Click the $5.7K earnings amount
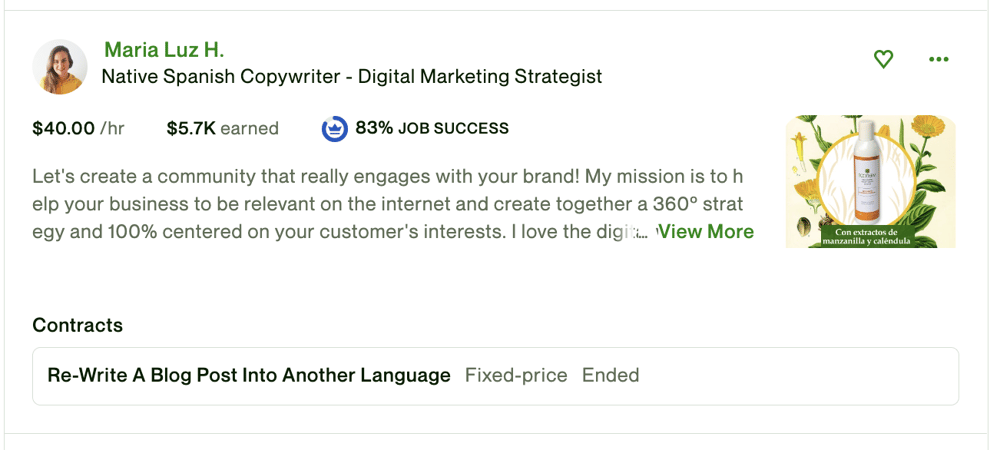Screen dimensions: 1000x450 (190, 128)
